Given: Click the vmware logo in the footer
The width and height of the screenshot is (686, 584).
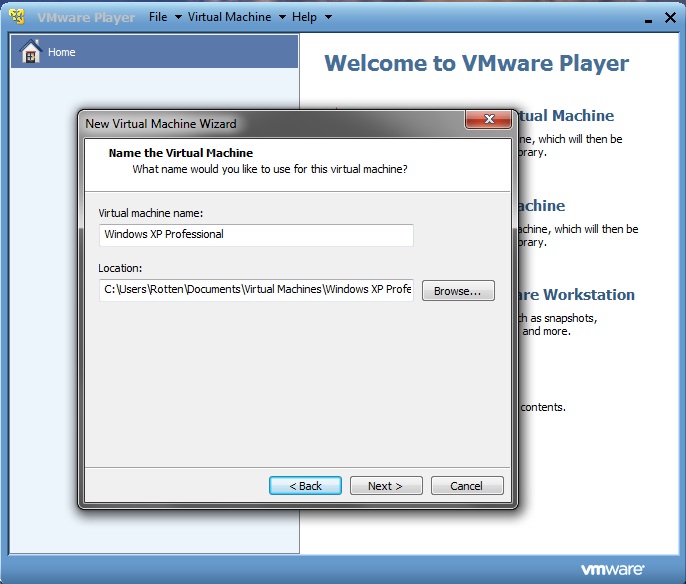Looking at the screenshot, I should coord(612,569).
